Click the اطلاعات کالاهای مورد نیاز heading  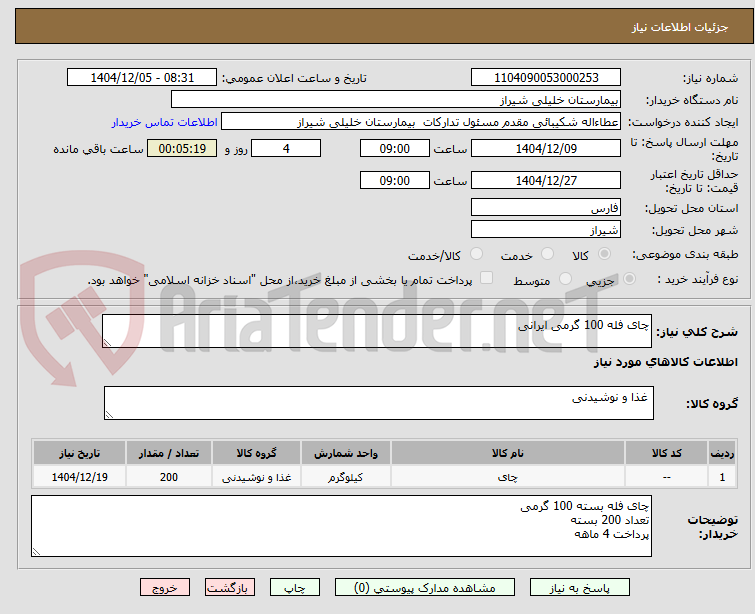[x=665, y=362]
